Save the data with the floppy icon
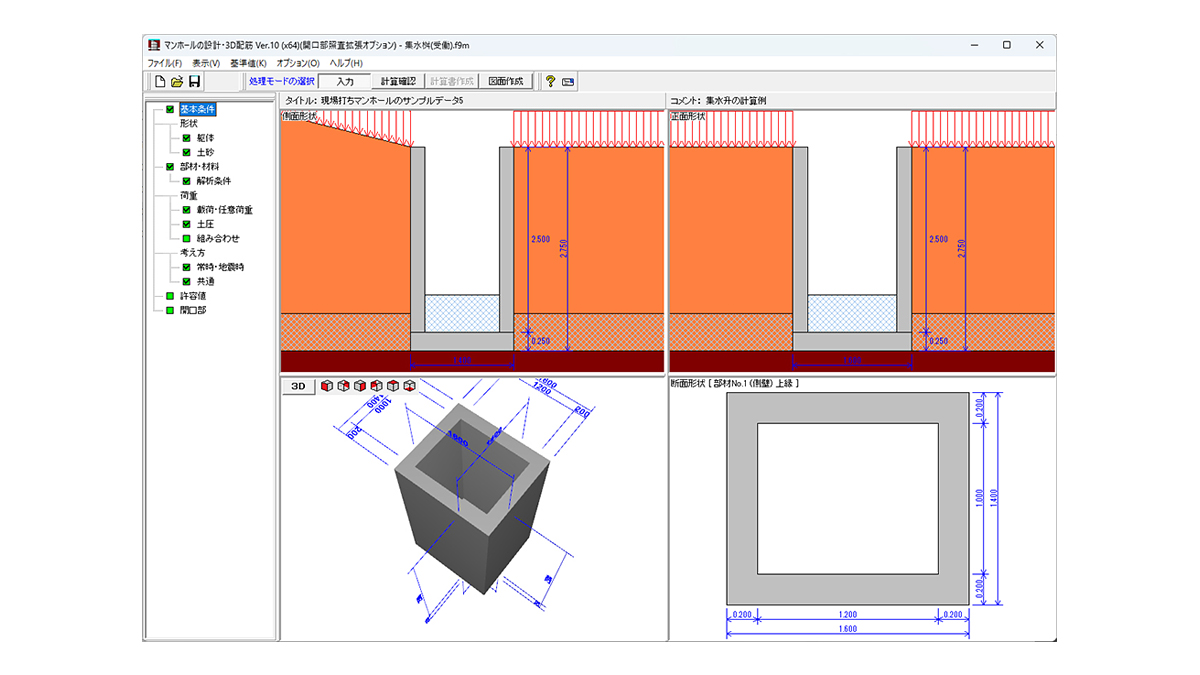Viewport: 1200px width, 675px height. coord(195,81)
